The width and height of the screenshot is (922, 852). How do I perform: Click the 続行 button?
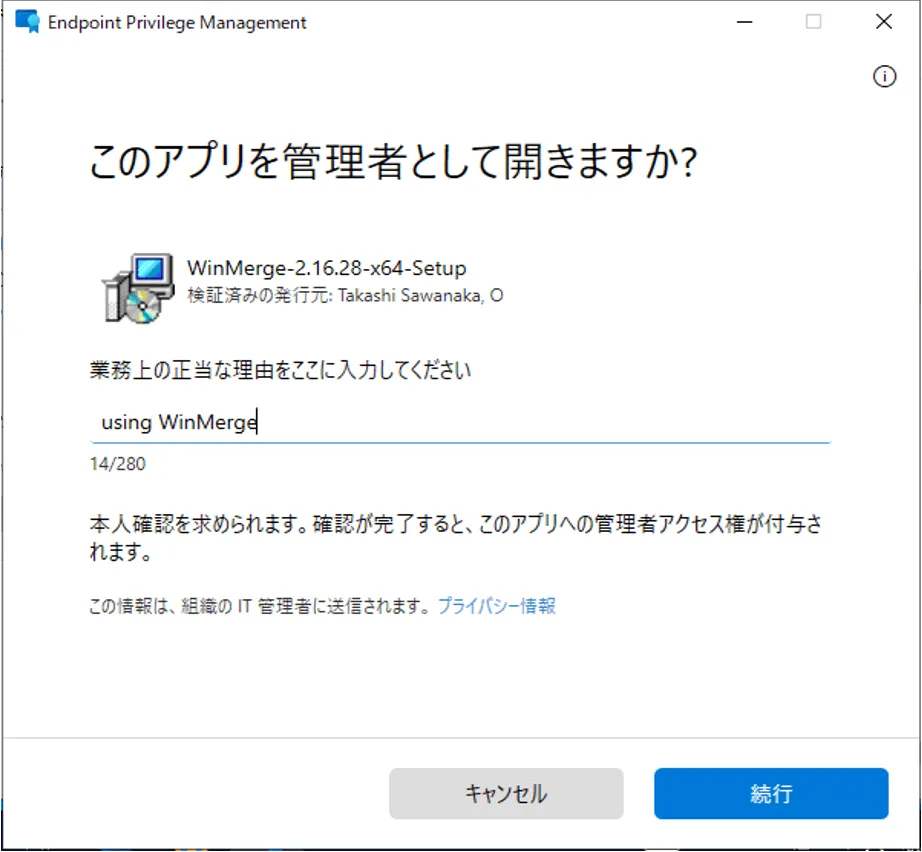771,793
